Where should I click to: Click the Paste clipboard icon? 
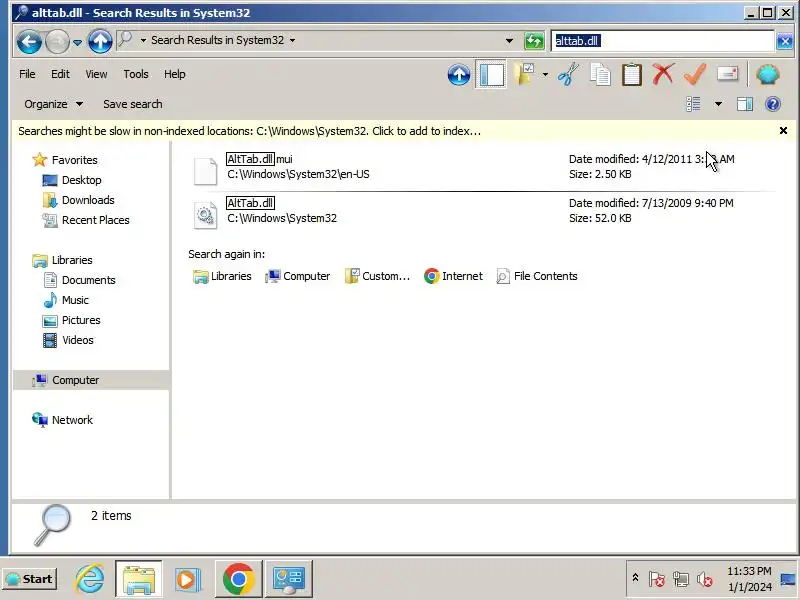(632, 74)
